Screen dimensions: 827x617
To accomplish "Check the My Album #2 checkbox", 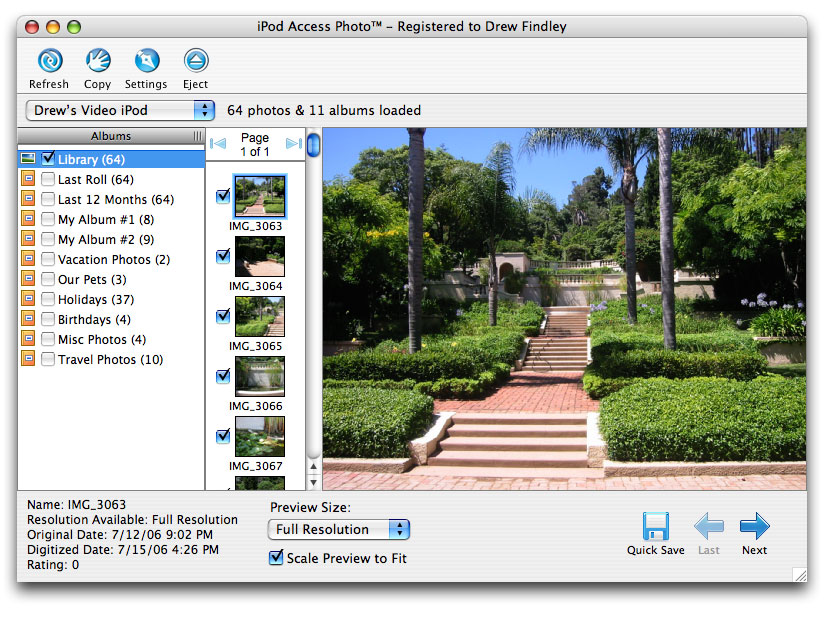I will click(48, 239).
